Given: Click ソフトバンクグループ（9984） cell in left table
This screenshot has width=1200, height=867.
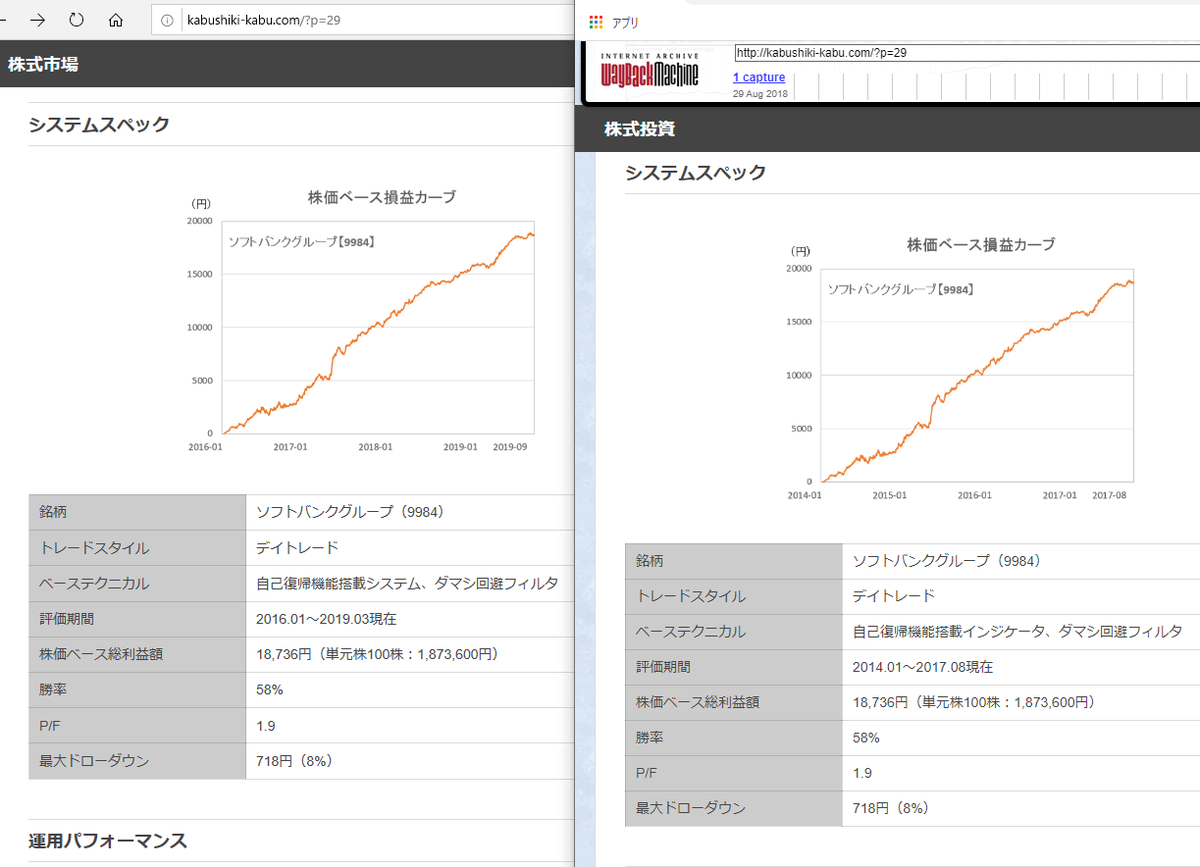Looking at the screenshot, I should click(x=350, y=512).
